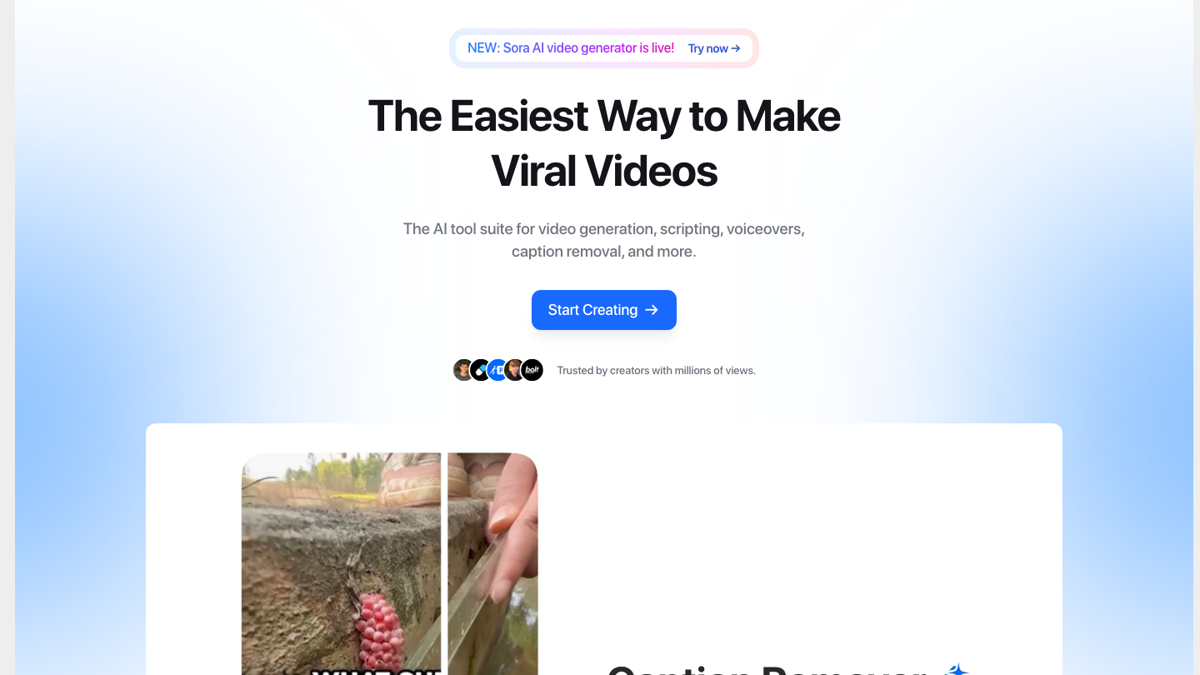Click the arrow icon inside Start Creating
The height and width of the screenshot is (675, 1200).
pos(652,310)
